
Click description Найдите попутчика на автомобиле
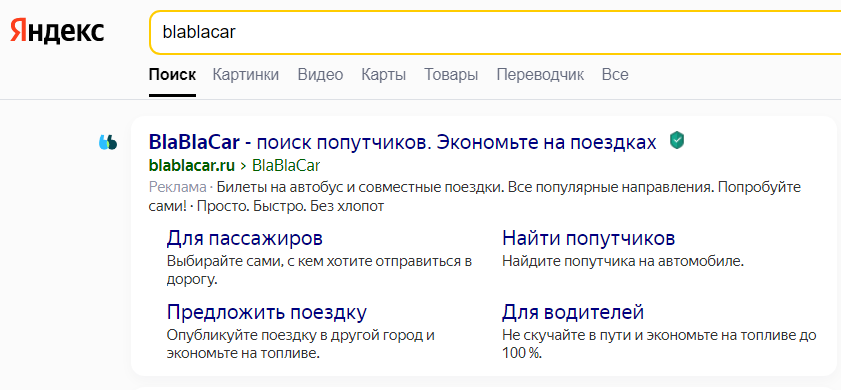623,261
